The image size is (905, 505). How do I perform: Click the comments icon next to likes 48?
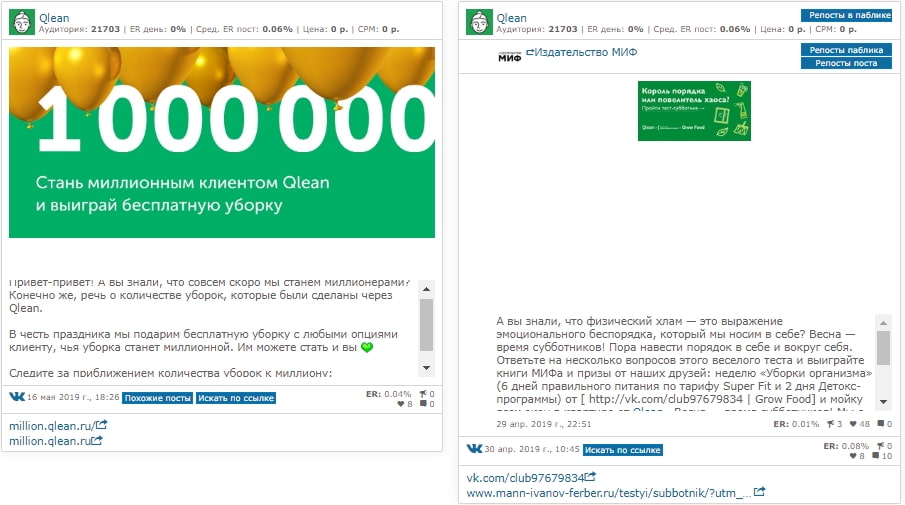(881, 424)
